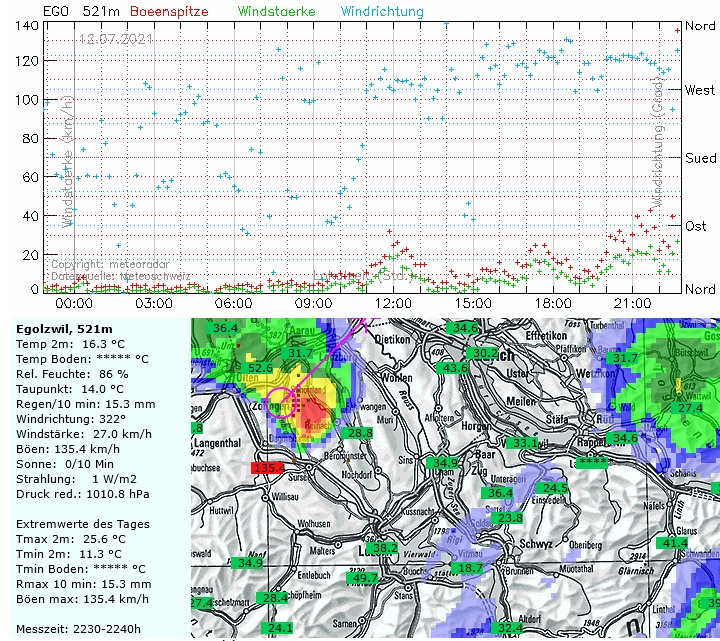
Task: Click the Langenthal town label on map
Action: pos(217,443)
